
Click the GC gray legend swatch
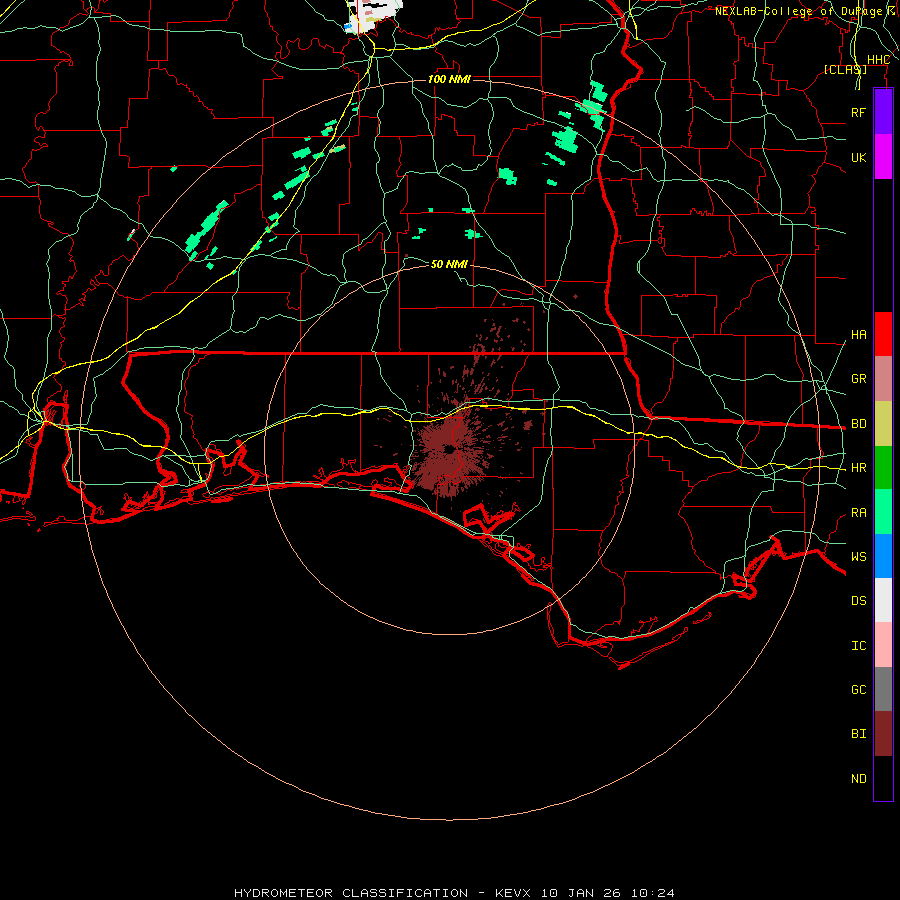(x=883, y=689)
